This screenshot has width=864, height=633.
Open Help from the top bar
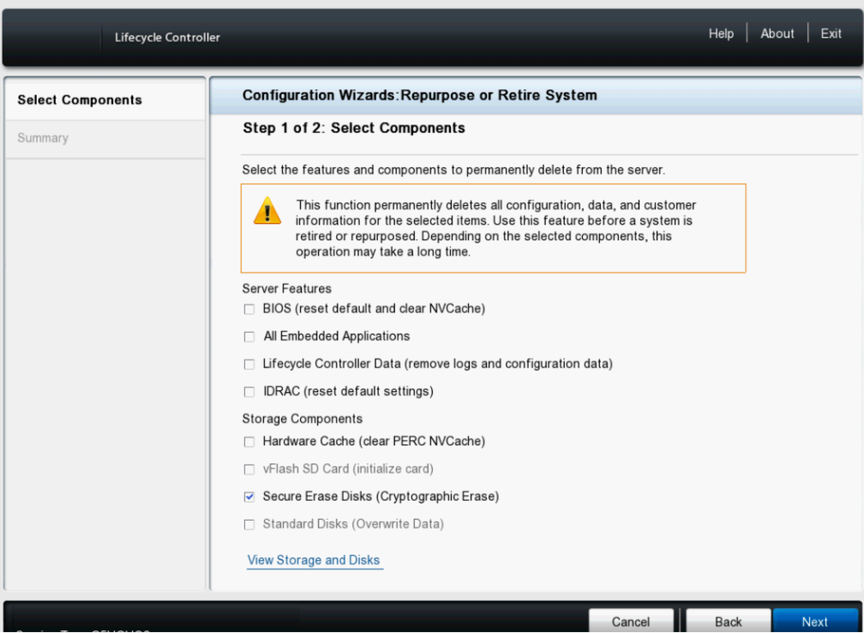[x=721, y=33]
